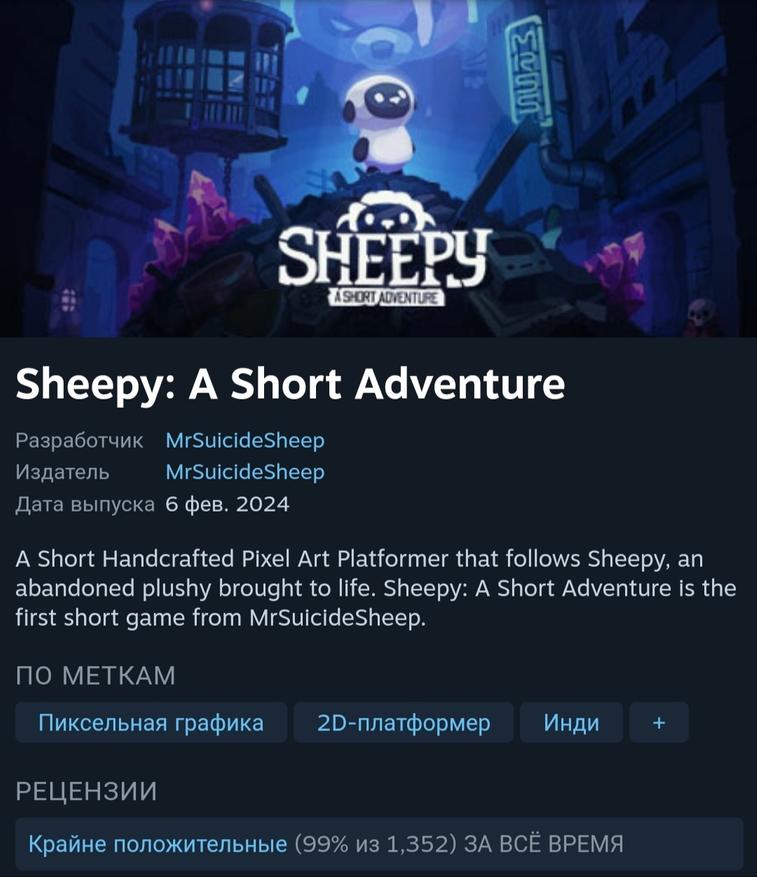Click the hanging cage in the artwork
Viewport: 757px width, 877px height.
click(x=208, y=78)
